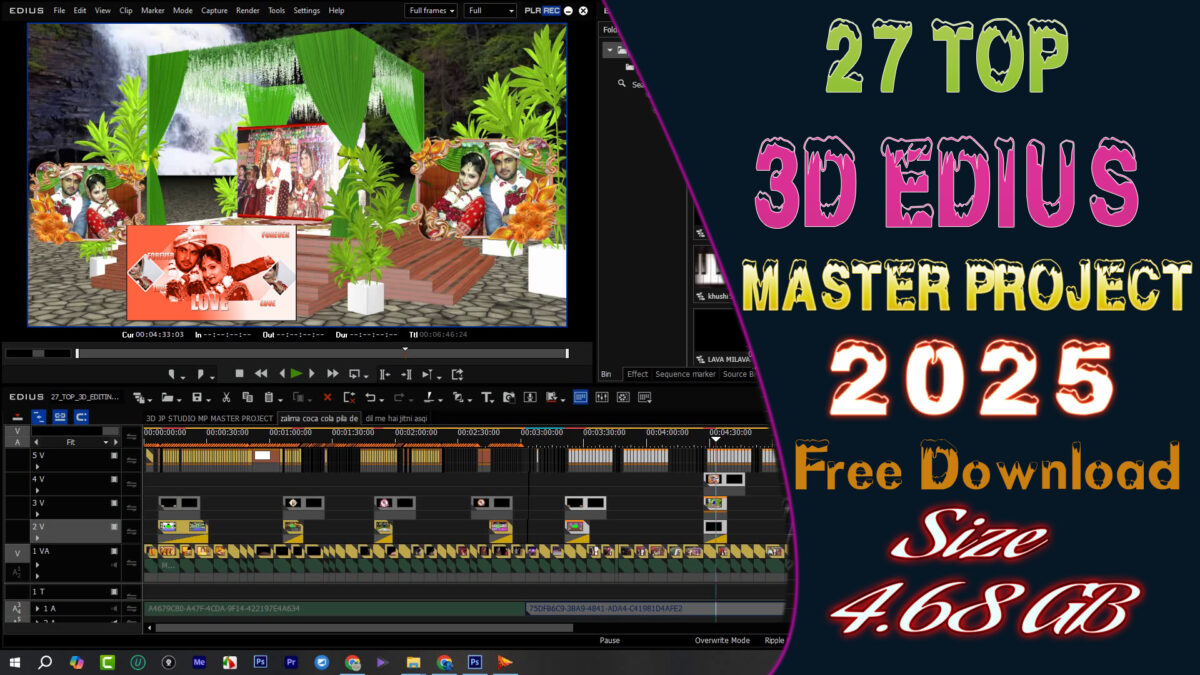Open the audio mixer icon
The width and height of the screenshot is (1200, 675).
(x=602, y=398)
